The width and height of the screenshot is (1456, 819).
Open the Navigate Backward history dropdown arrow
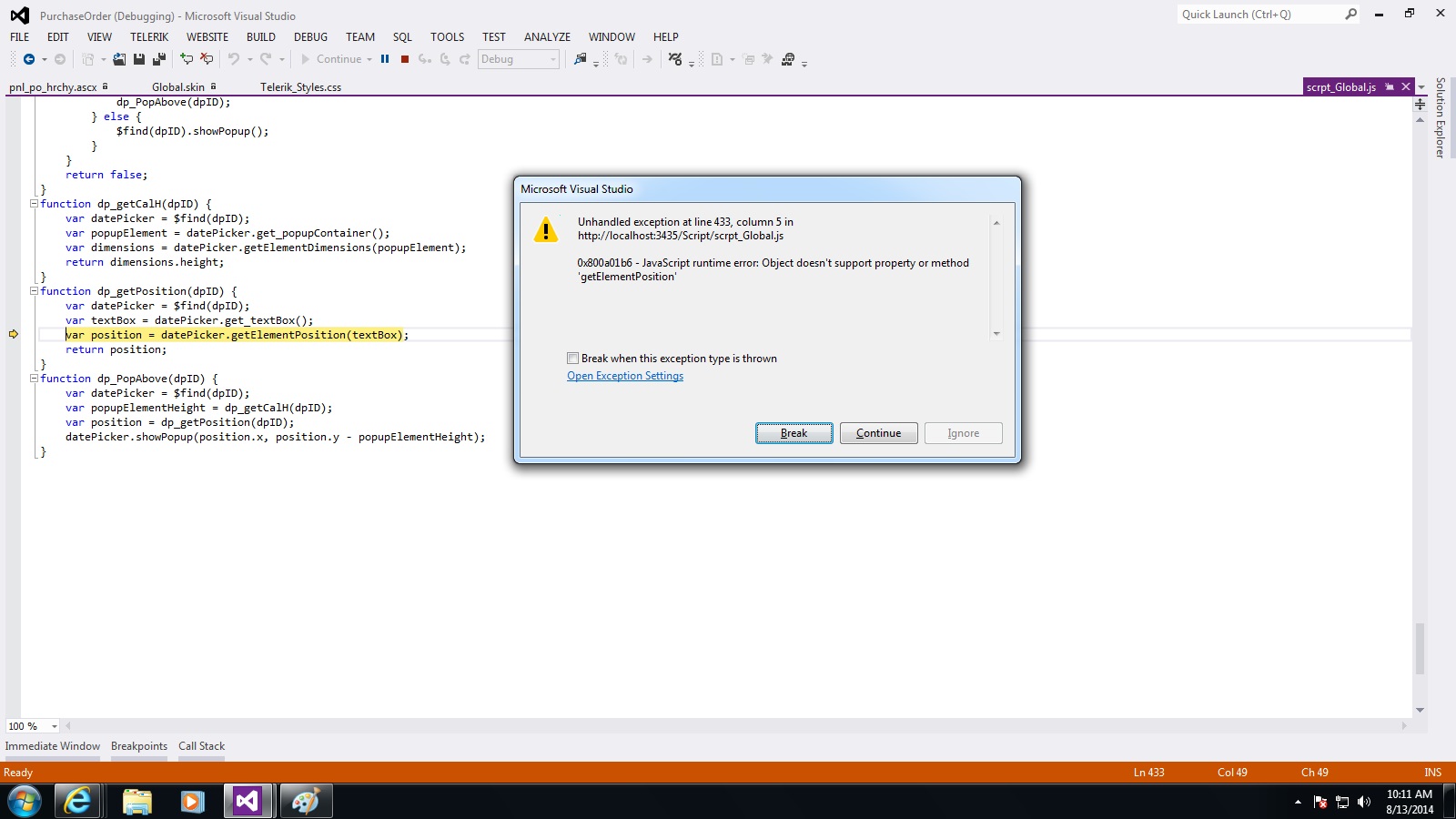(x=44, y=59)
